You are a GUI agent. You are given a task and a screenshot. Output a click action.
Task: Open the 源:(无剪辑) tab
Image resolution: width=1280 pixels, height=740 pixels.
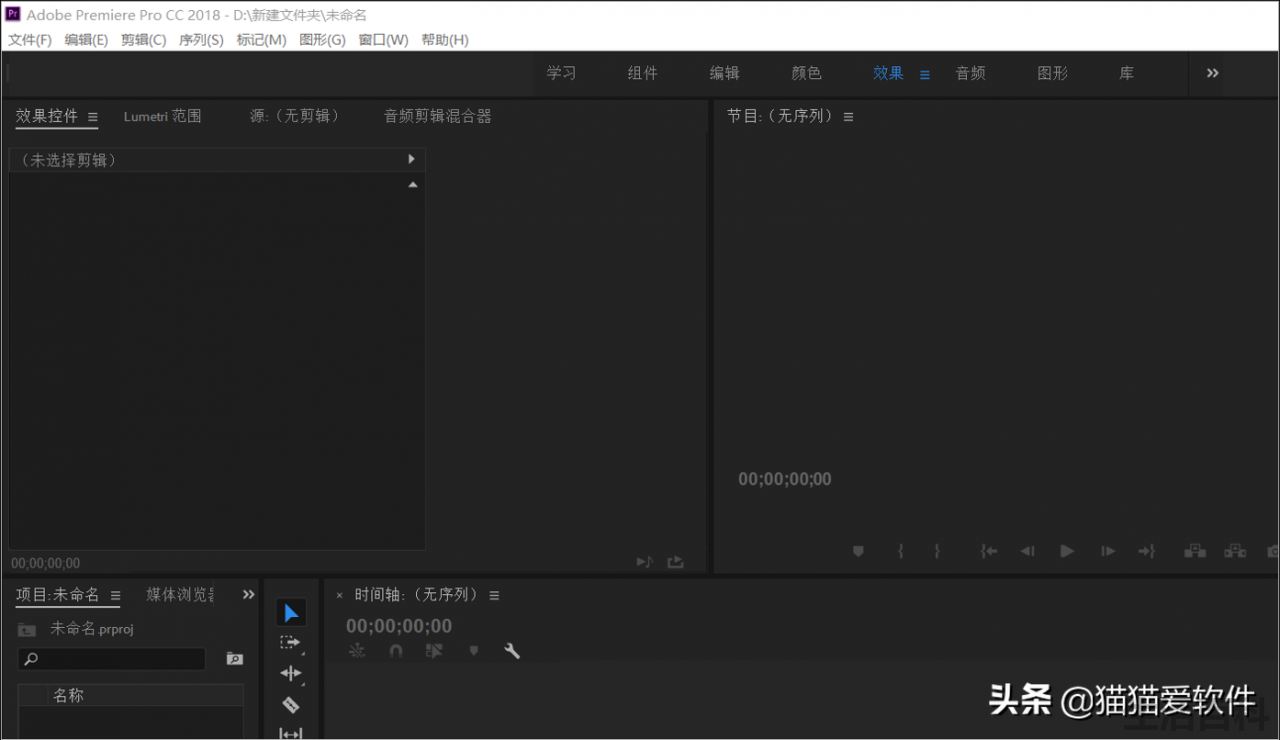click(x=294, y=116)
